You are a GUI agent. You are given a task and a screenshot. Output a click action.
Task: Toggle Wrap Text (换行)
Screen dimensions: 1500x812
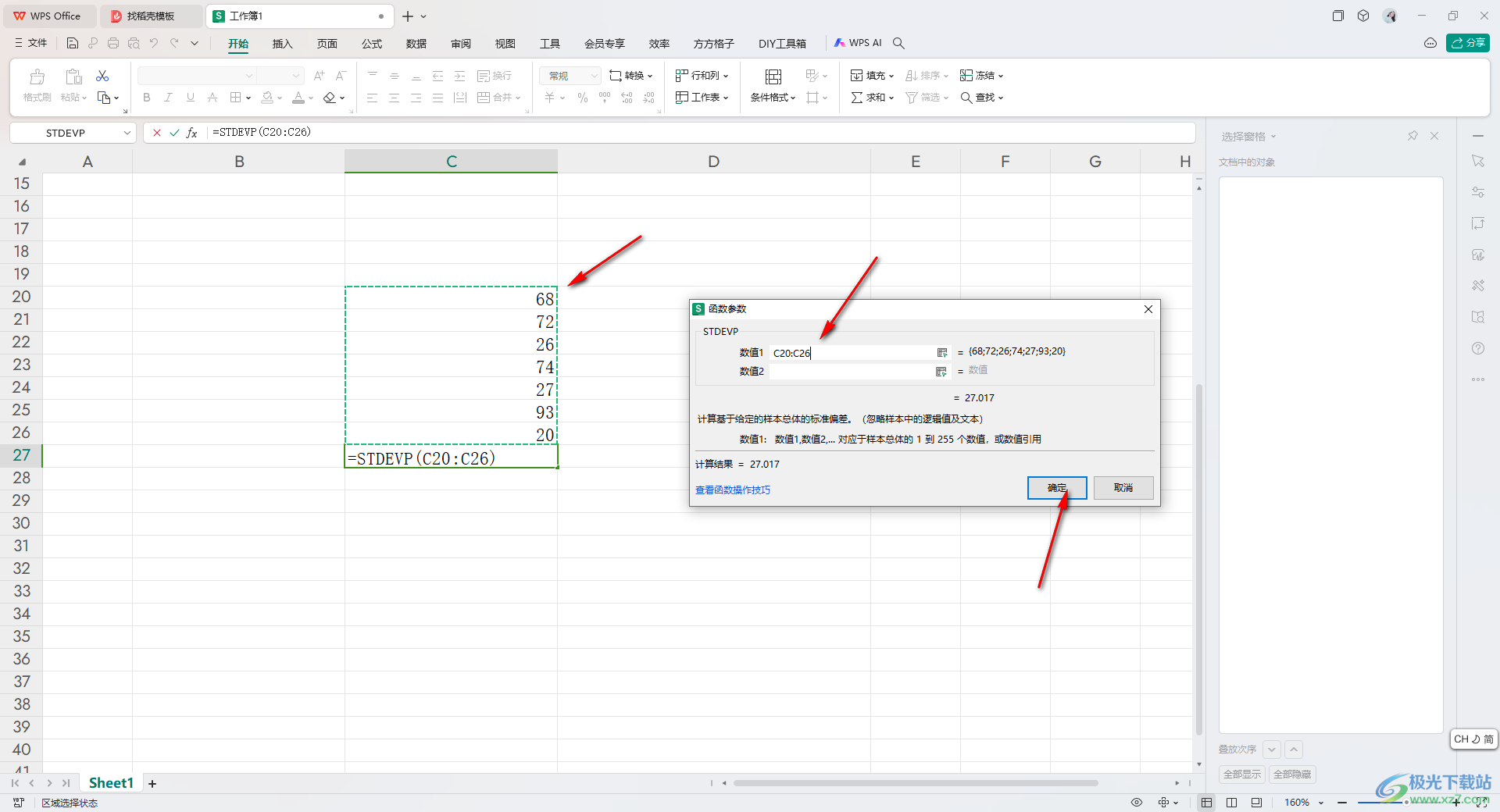(495, 76)
